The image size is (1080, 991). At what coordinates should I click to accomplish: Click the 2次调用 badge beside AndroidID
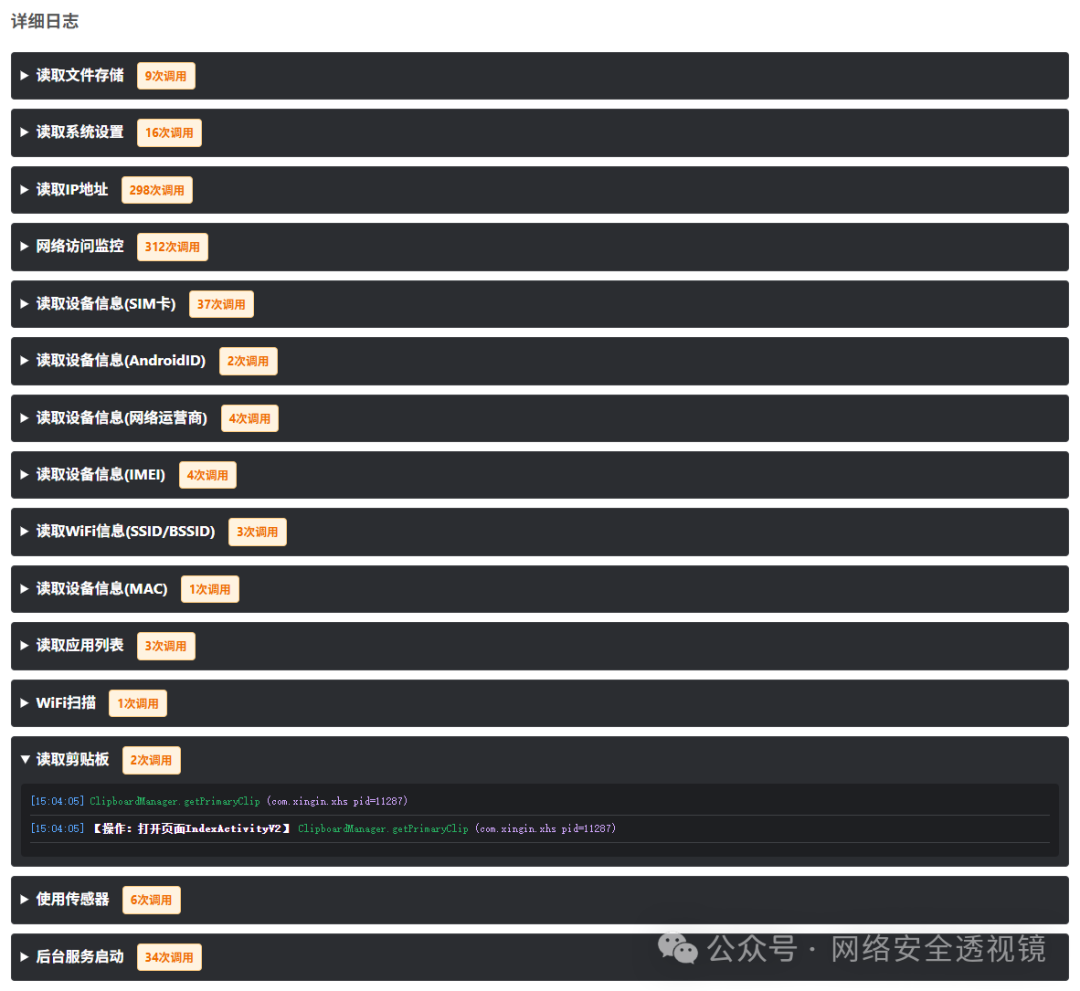tap(248, 361)
